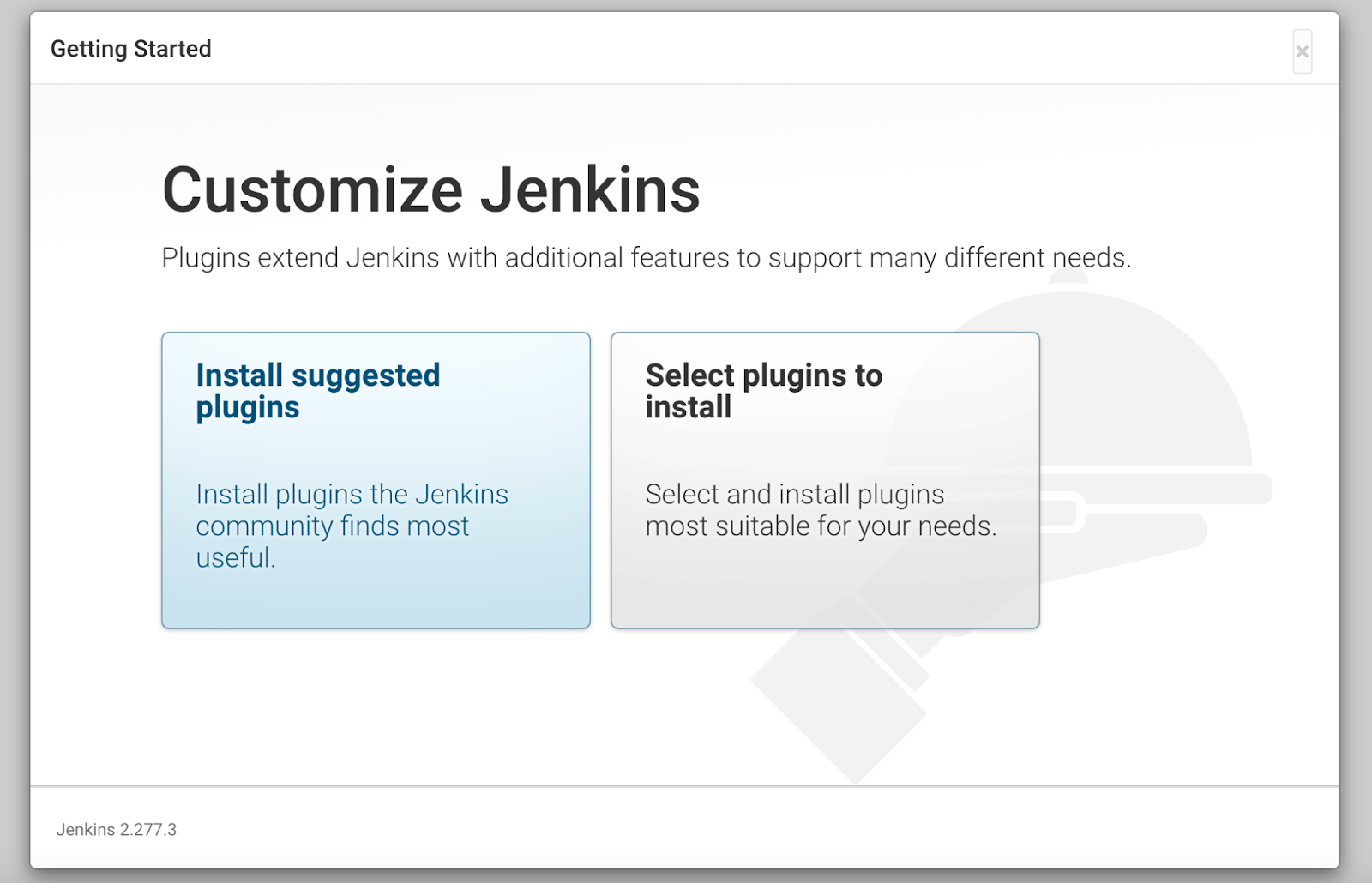The width and height of the screenshot is (1372, 883).
Task: Select the Select plugins to install heading
Action: [763, 390]
